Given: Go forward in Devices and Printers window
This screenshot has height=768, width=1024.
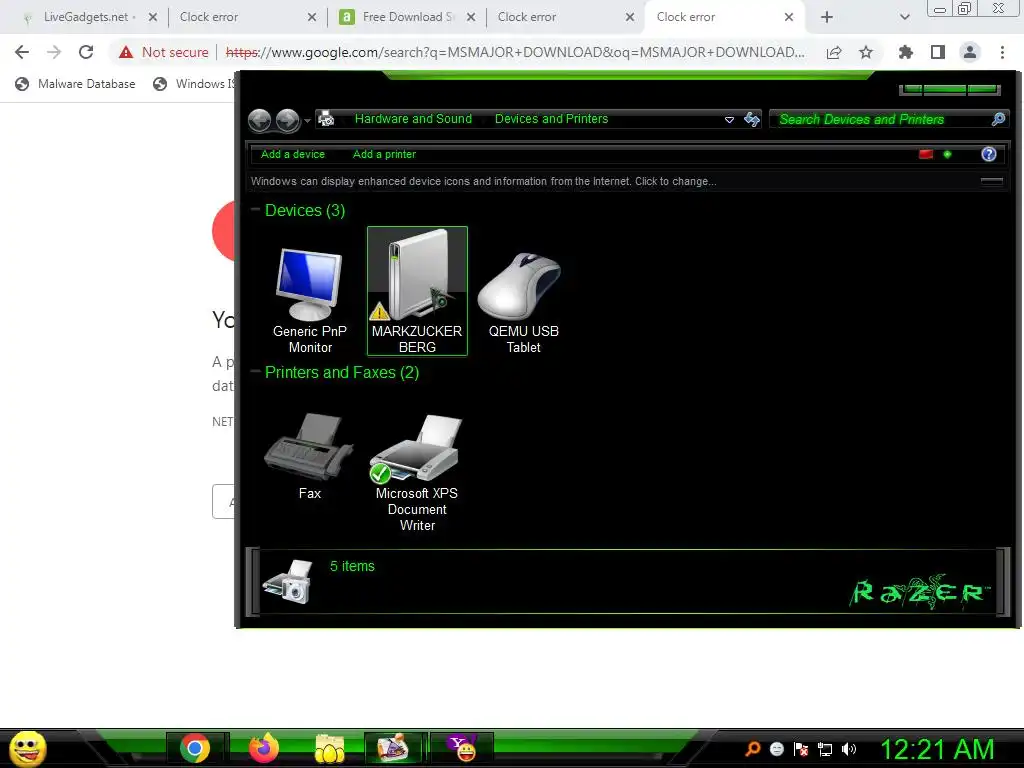Looking at the screenshot, I should (x=287, y=120).
